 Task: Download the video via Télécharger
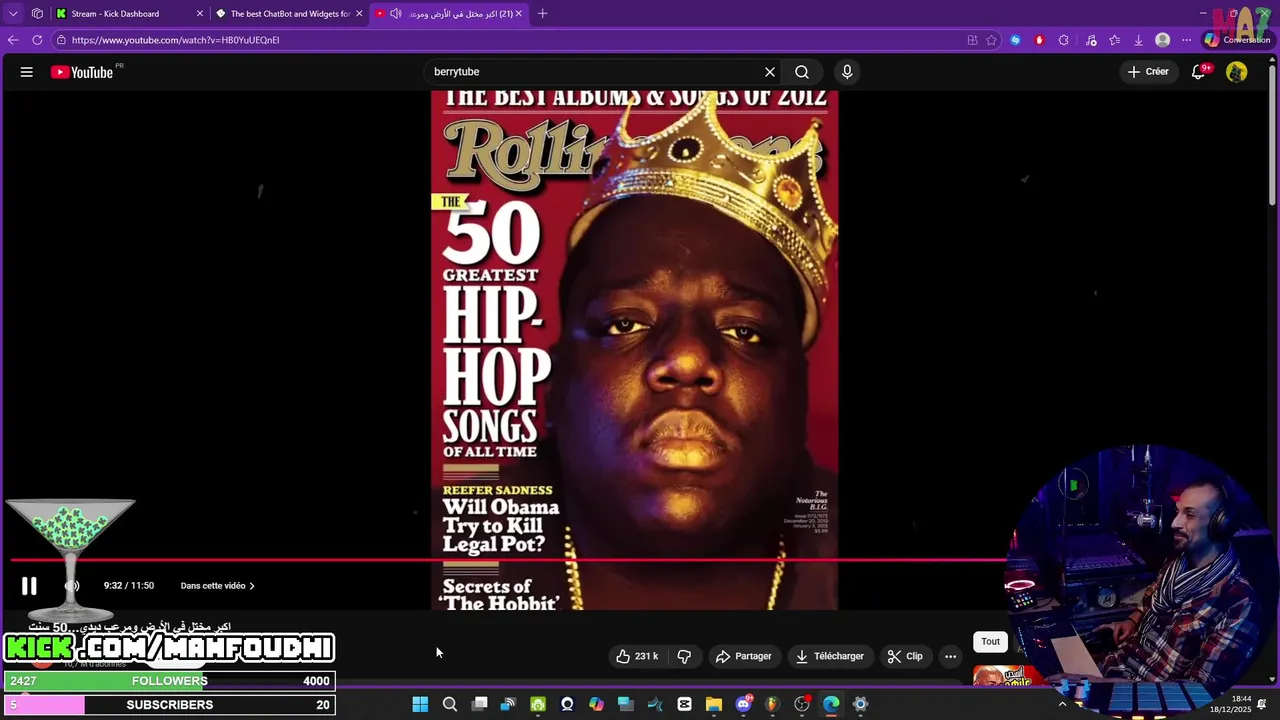coord(830,656)
